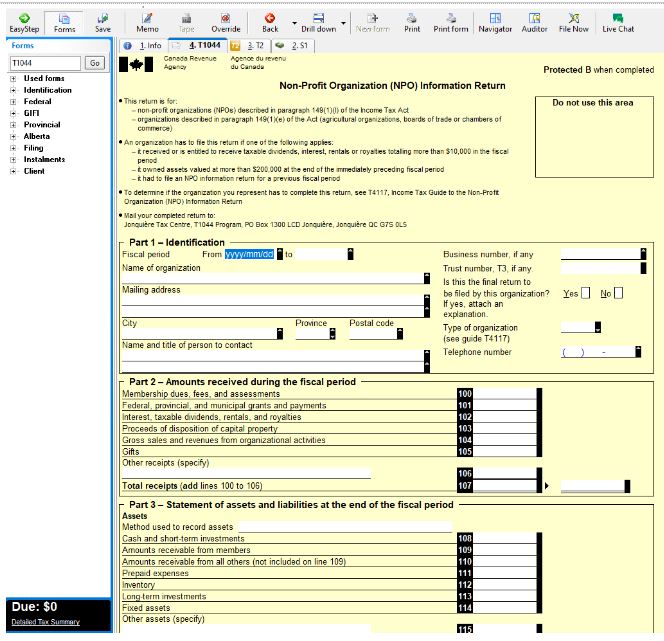Click line 105 Gifts amount field
This screenshot has width=664, height=641.
(x=504, y=451)
